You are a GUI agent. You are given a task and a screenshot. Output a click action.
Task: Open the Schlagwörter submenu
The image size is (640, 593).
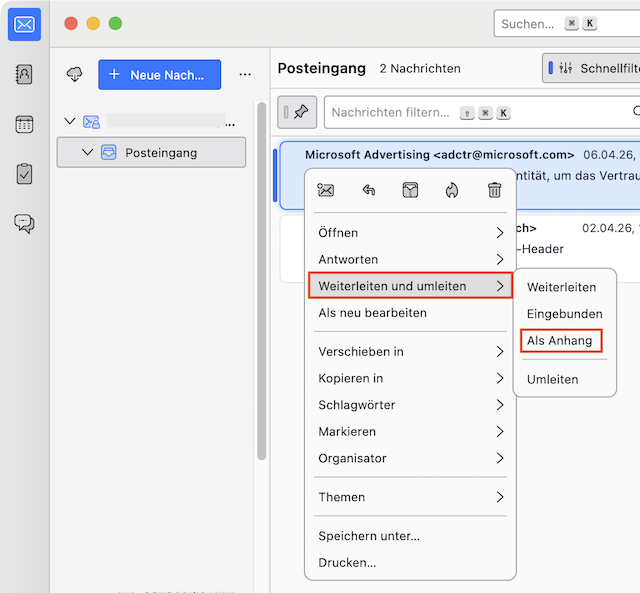(410, 405)
